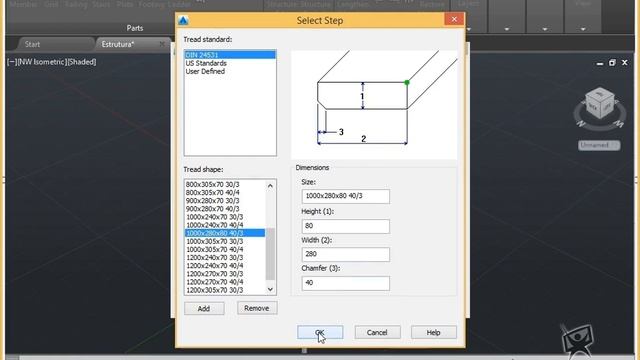The width and height of the screenshot is (640, 360).
Task: Choose tread shape 1000x305x70 30/3
Action: [x=225, y=241]
